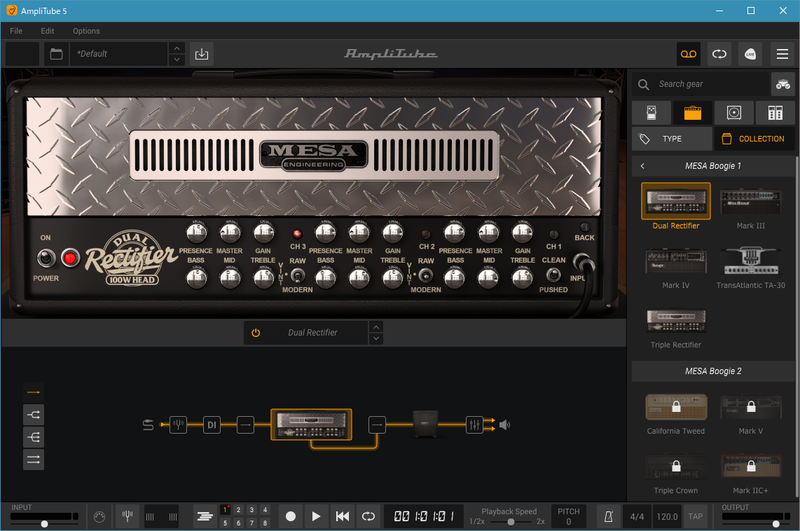Click the input routing icon in chain

tap(148, 424)
